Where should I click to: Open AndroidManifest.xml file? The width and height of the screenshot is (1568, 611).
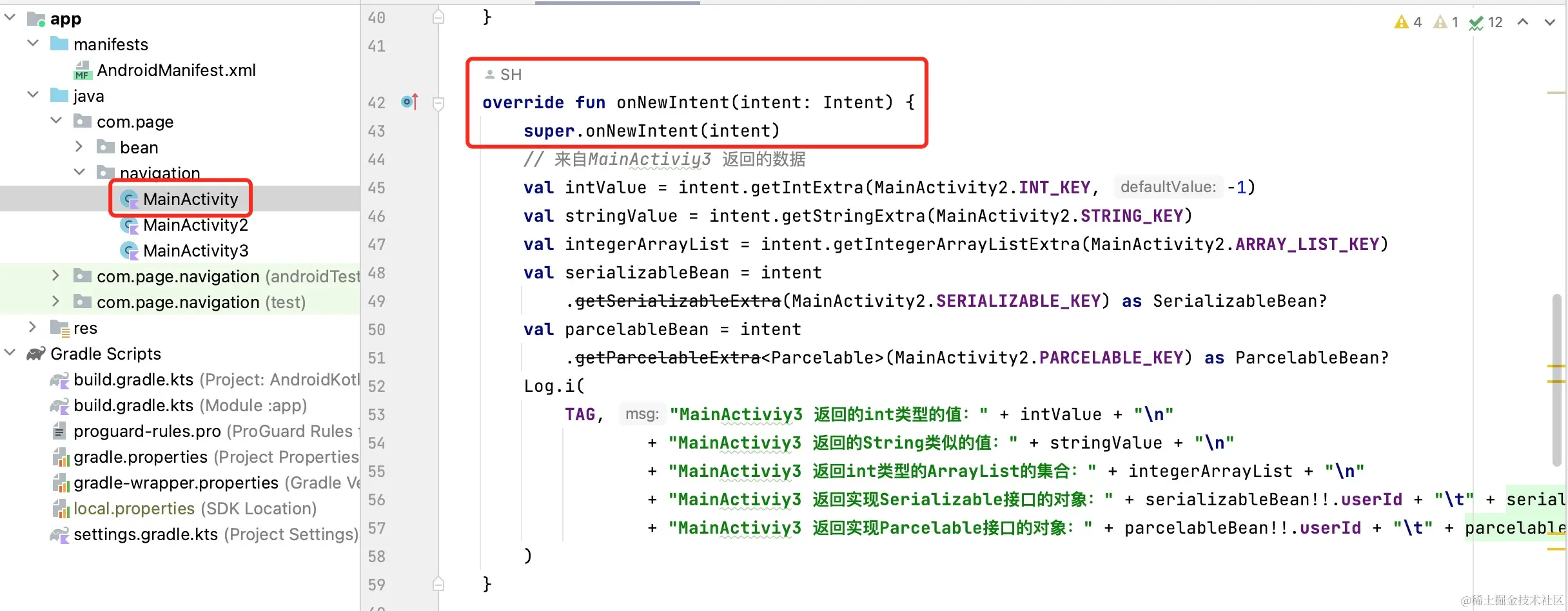click(176, 70)
